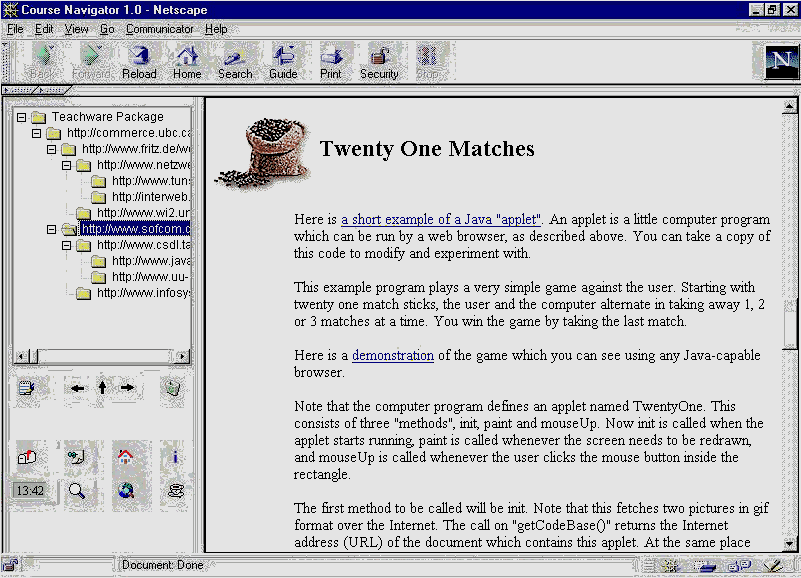Open the Security info toolbar button
Image resolution: width=801 pixels, height=578 pixels.
pyautogui.click(x=379, y=61)
